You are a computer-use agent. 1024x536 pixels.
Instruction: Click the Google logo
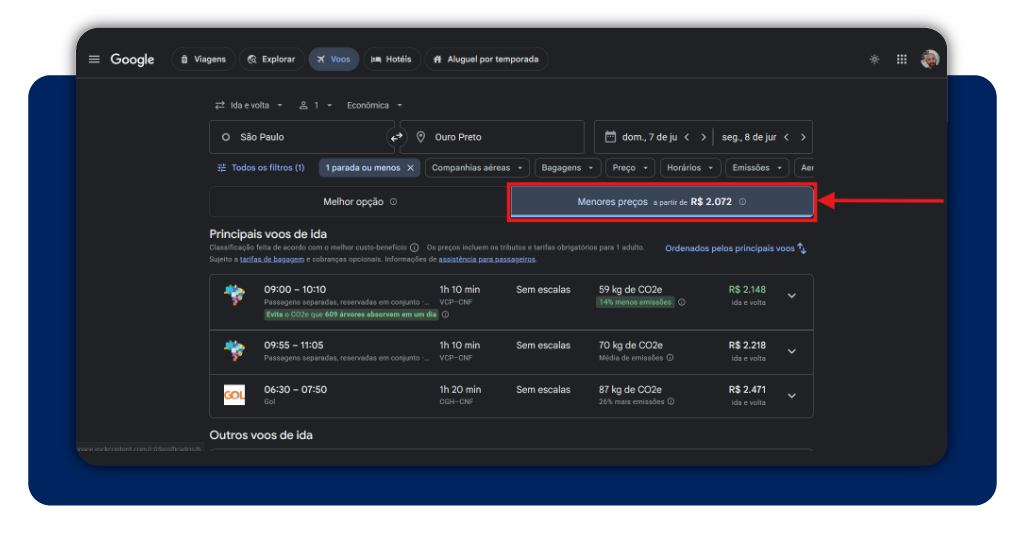133,59
